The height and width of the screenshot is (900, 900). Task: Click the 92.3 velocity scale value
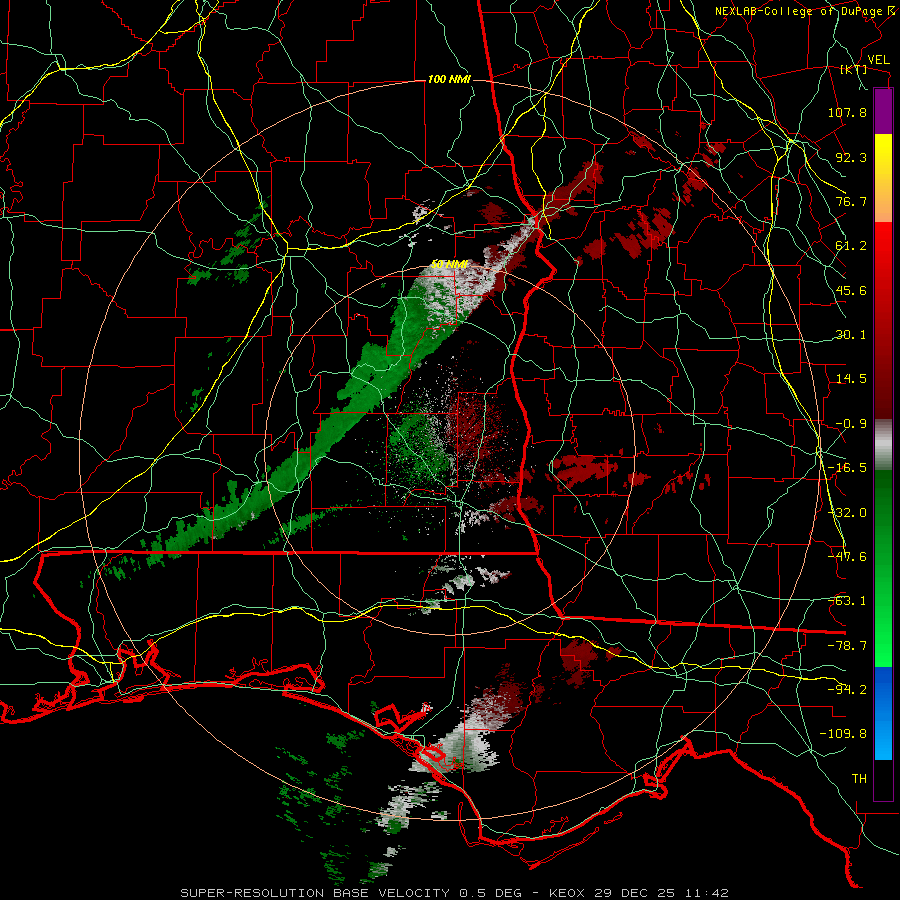(x=851, y=157)
